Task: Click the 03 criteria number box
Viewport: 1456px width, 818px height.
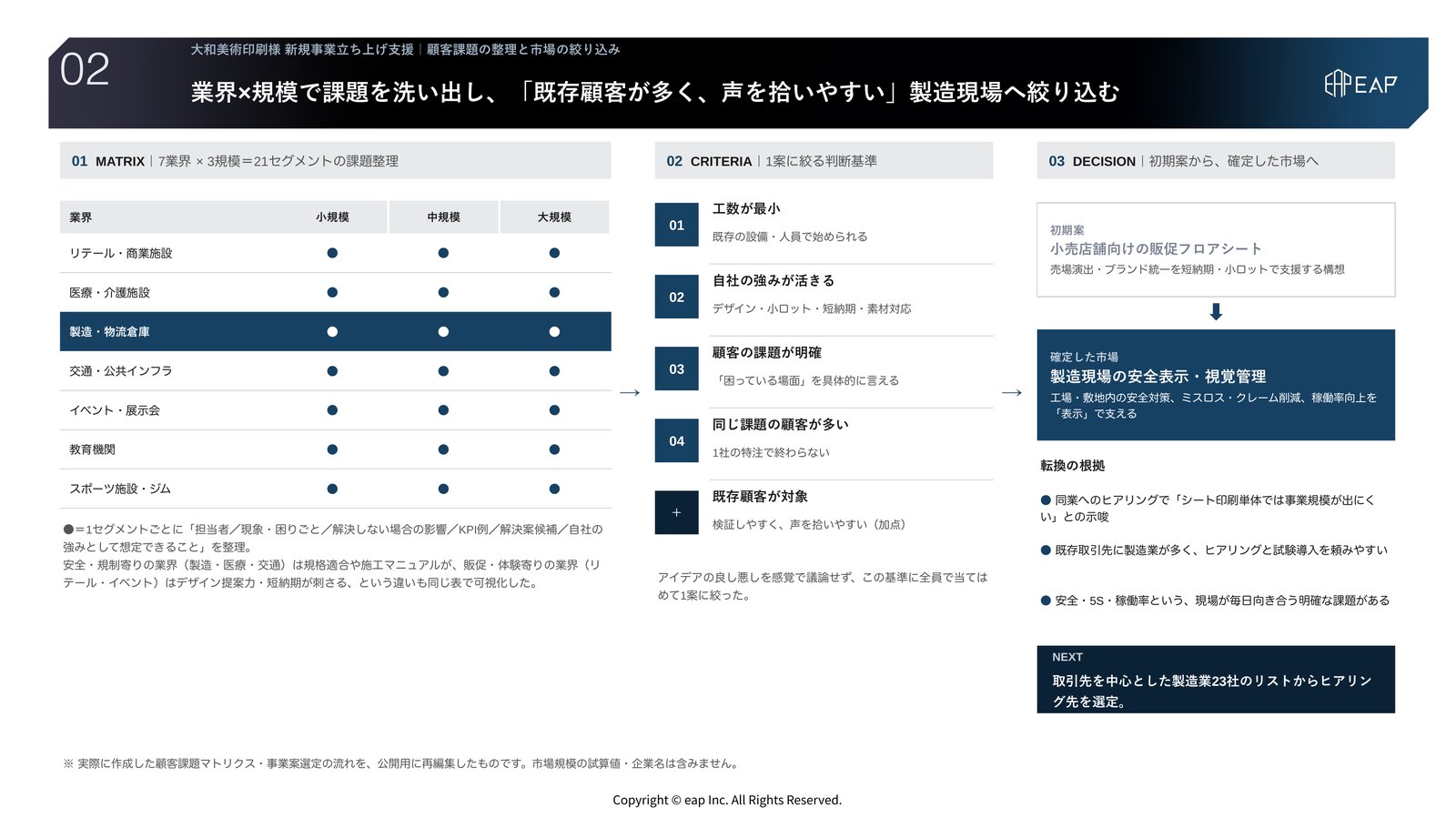Action: pos(677,369)
